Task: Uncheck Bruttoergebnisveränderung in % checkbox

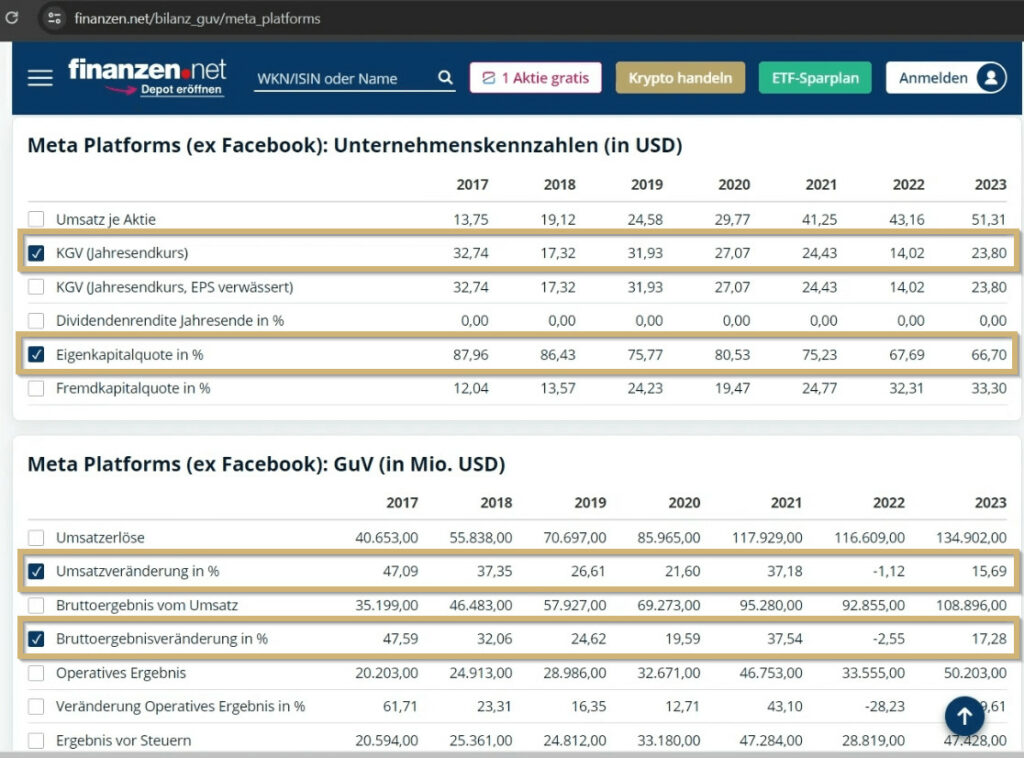Action: click(x=37, y=639)
